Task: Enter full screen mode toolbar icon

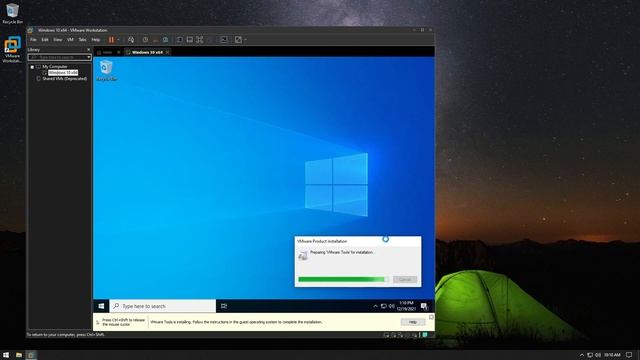Action: tap(200, 40)
